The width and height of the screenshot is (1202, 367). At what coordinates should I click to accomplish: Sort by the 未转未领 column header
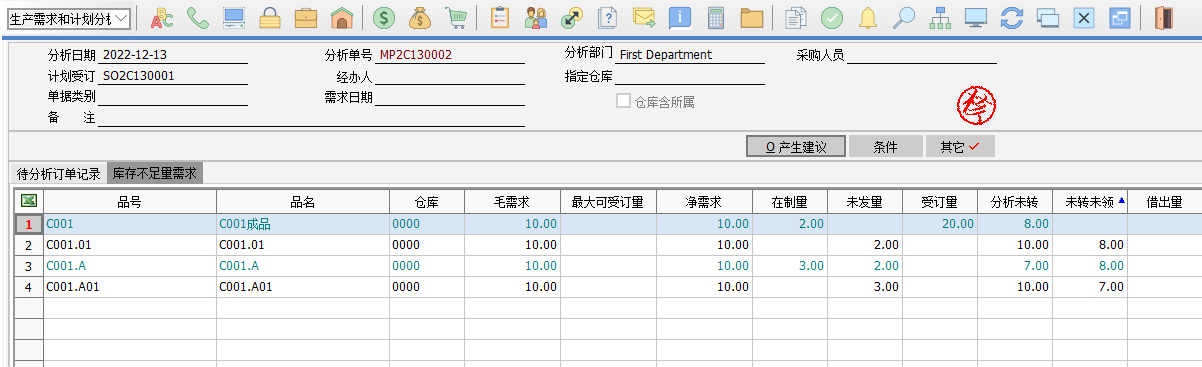pyautogui.click(x=1089, y=202)
